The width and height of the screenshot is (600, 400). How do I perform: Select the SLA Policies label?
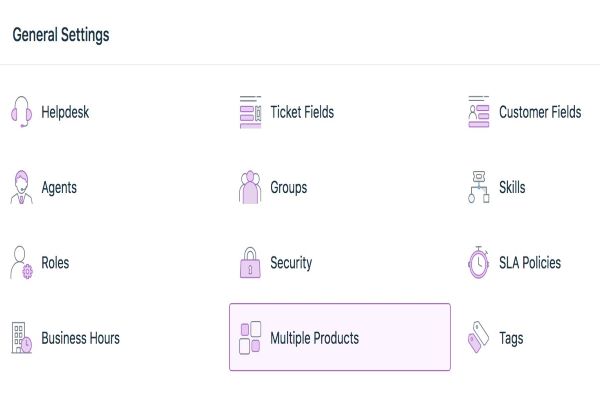tap(530, 263)
